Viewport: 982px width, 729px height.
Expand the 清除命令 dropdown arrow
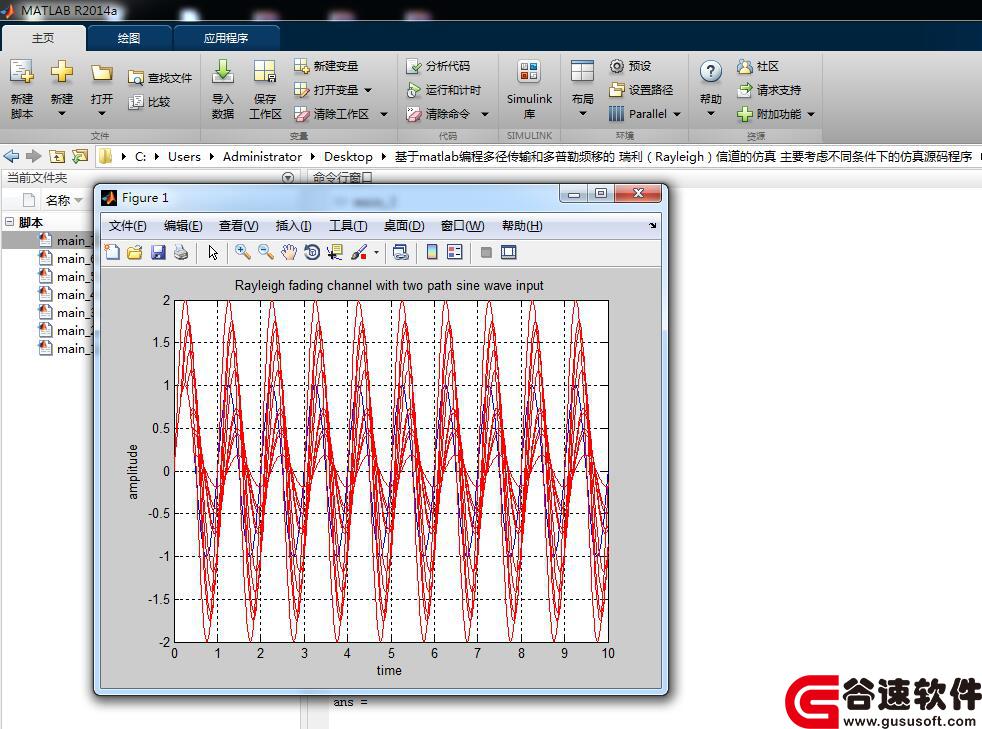click(x=485, y=114)
